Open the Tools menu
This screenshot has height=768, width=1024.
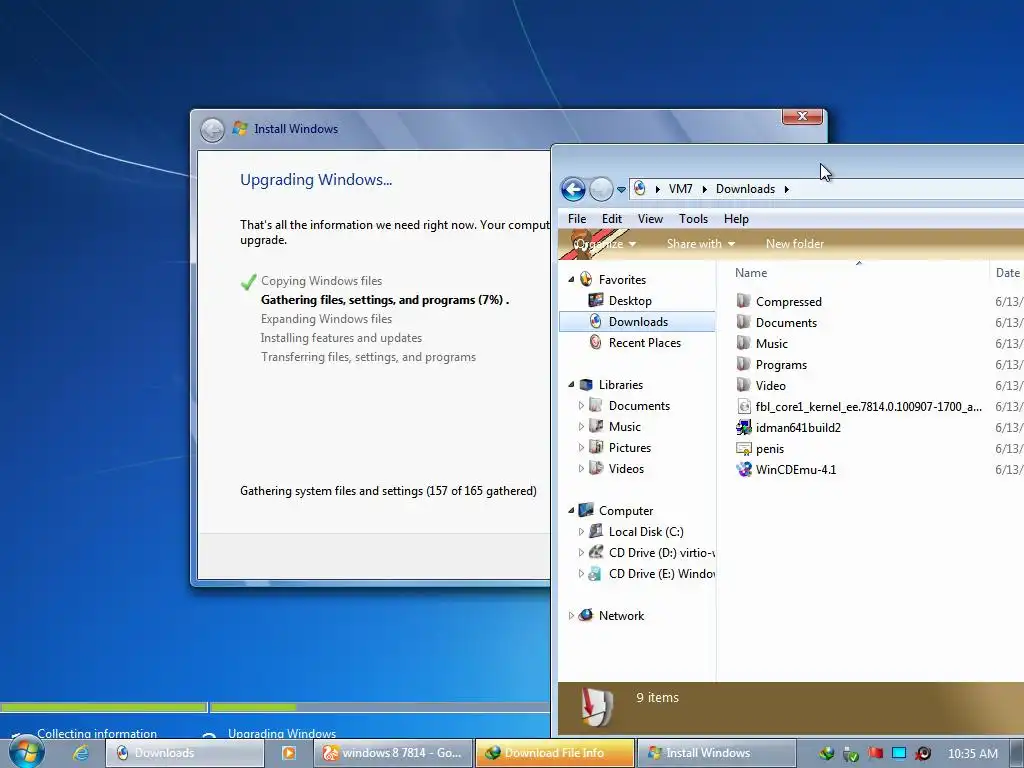[x=694, y=219]
